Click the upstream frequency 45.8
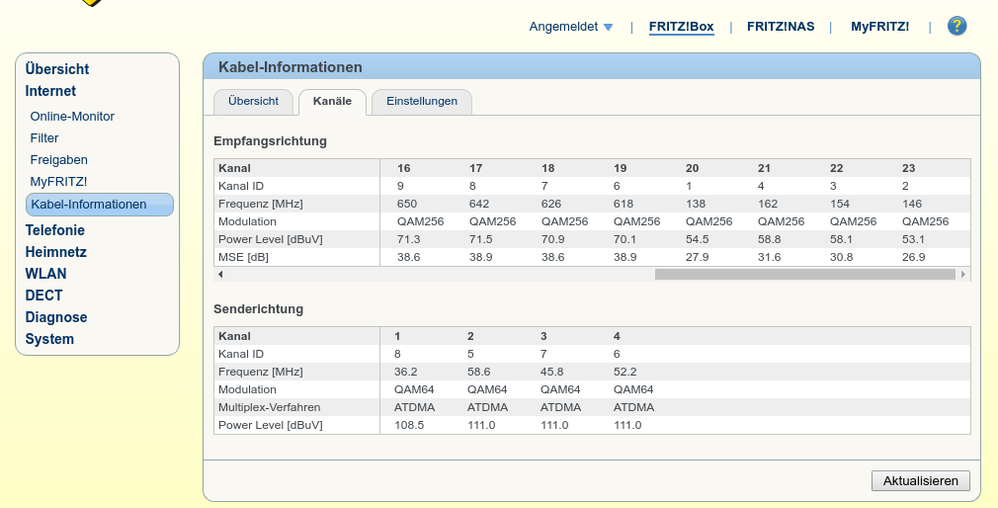The width and height of the screenshot is (998, 508). [552, 372]
